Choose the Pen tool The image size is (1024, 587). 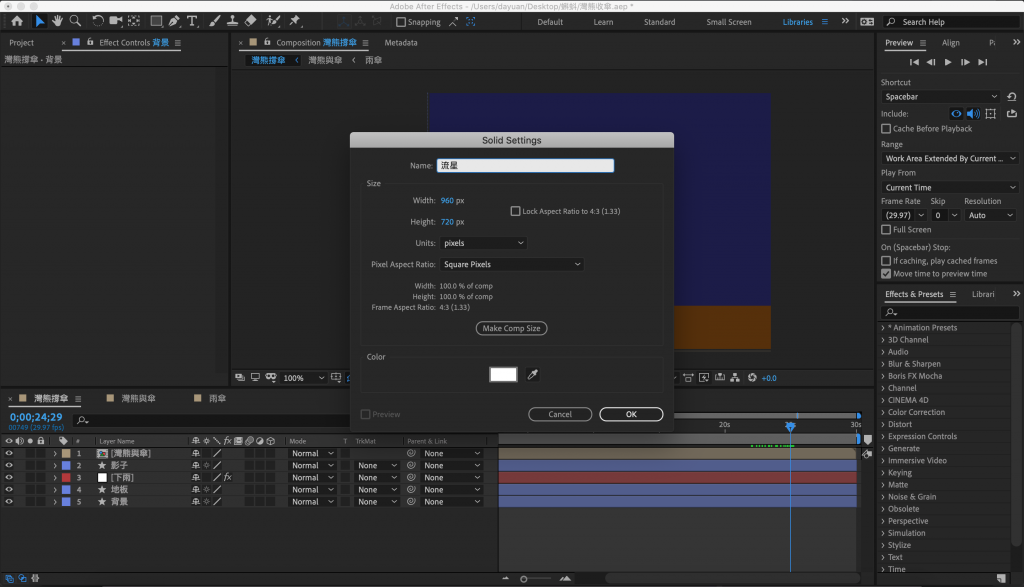pos(174,21)
